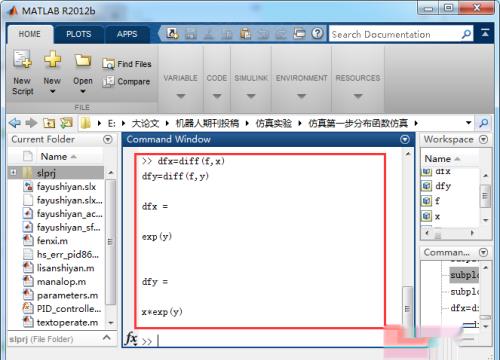Open the New file dropdown
The width and height of the screenshot is (500, 360).
pyautogui.click(x=52, y=91)
